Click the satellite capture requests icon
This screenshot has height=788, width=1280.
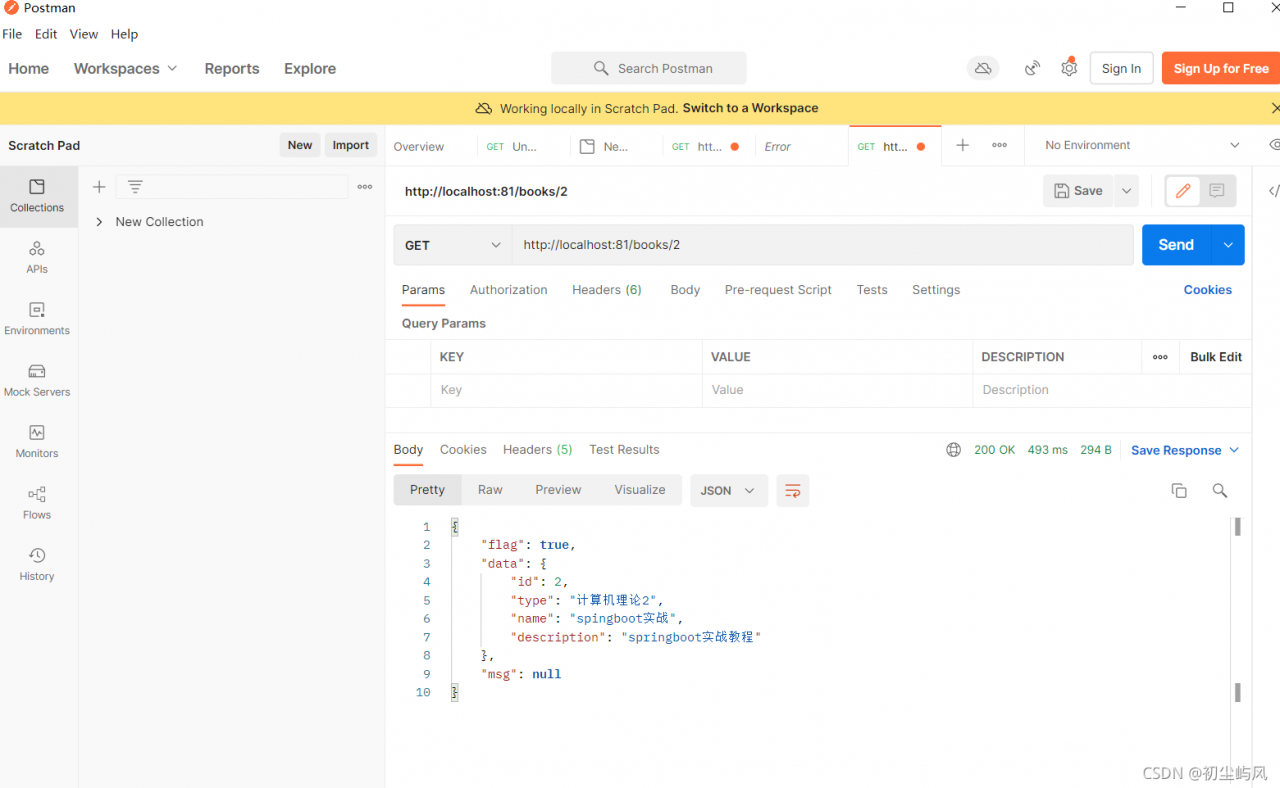point(1032,68)
